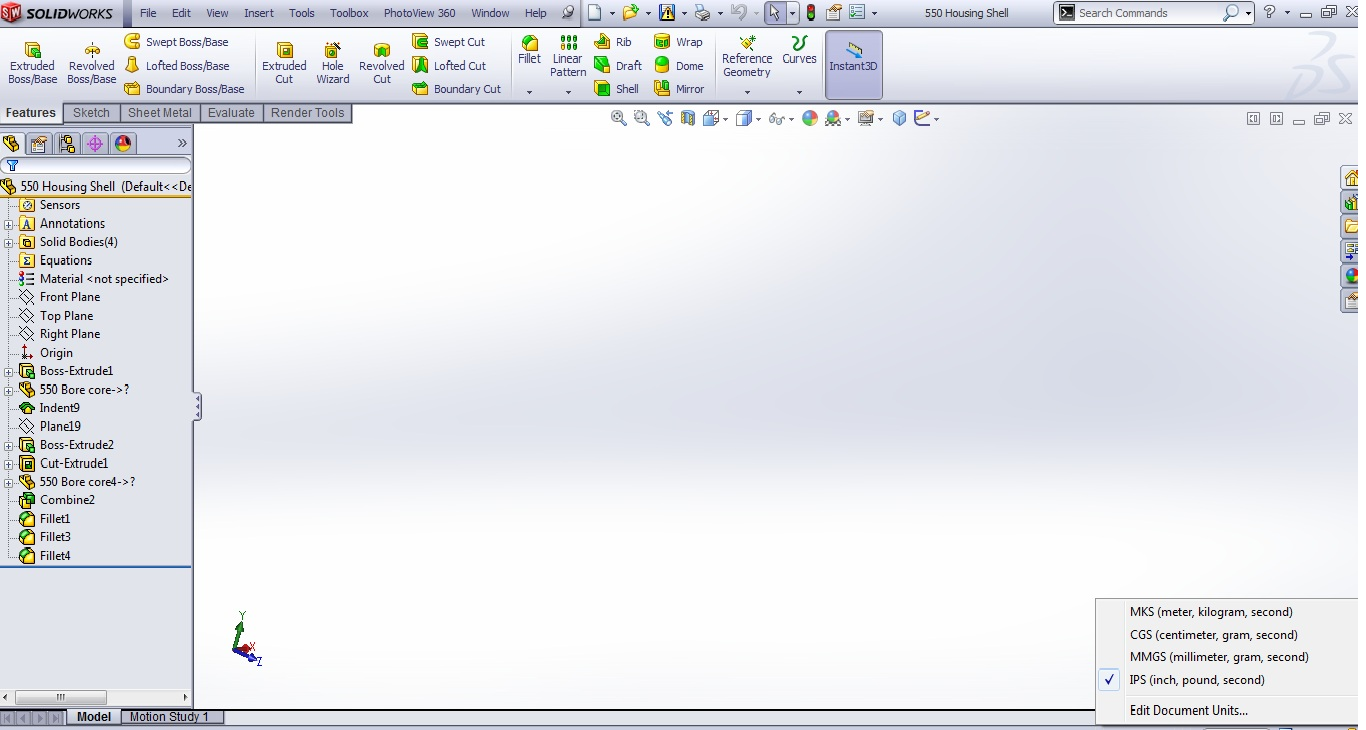Switch to the ConfigurationManager panel tab

pos(67,143)
